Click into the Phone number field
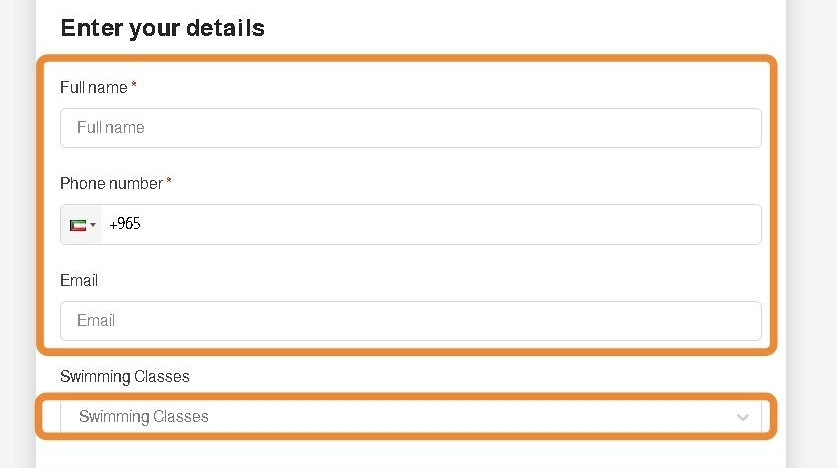Image resolution: width=837 pixels, height=468 pixels. (x=430, y=225)
